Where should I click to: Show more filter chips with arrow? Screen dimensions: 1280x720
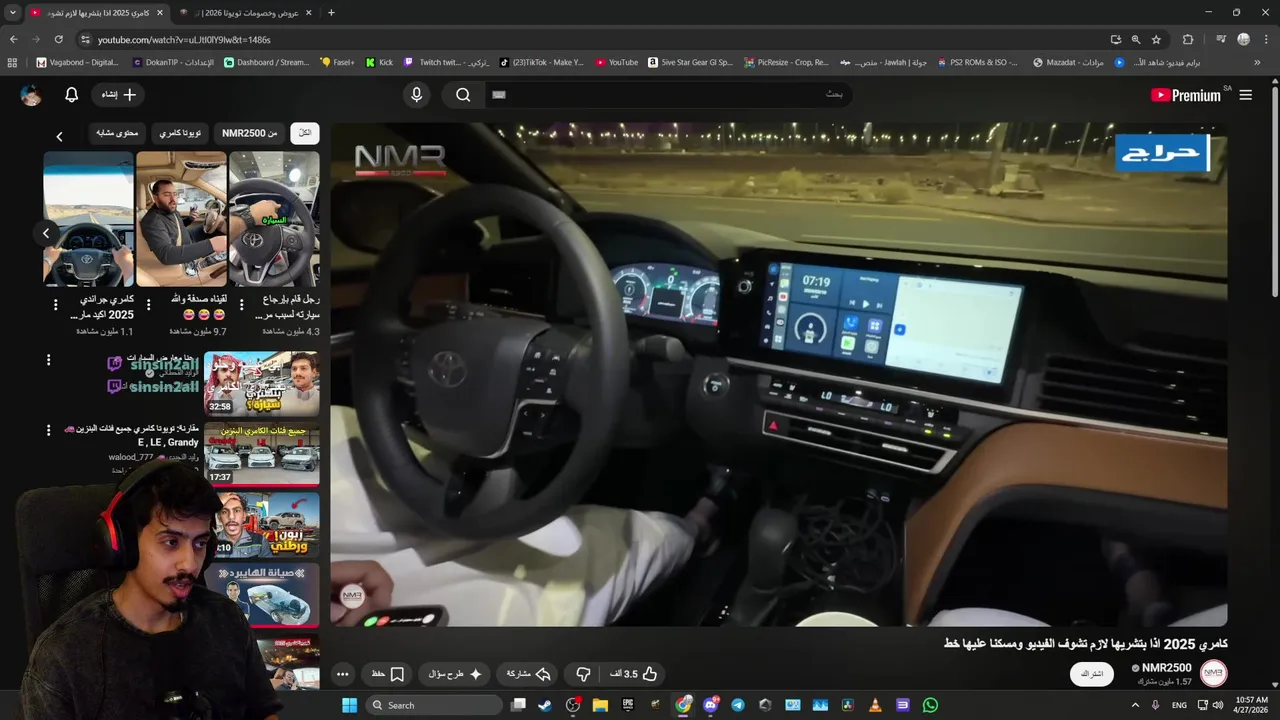tap(59, 136)
